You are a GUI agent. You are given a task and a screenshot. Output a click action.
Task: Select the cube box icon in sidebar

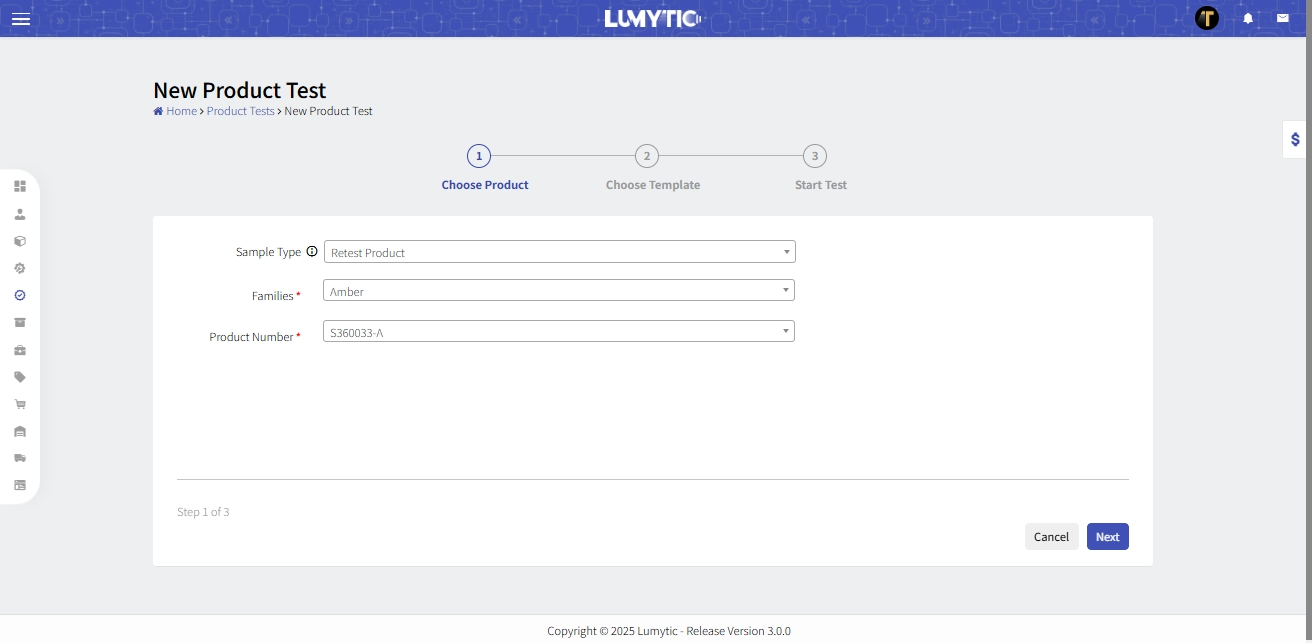(20, 241)
